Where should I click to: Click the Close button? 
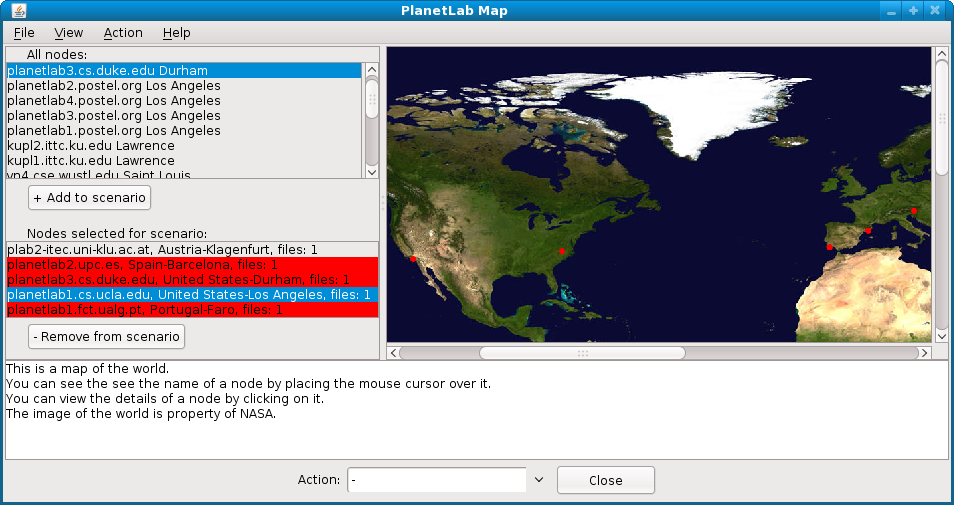coord(605,480)
